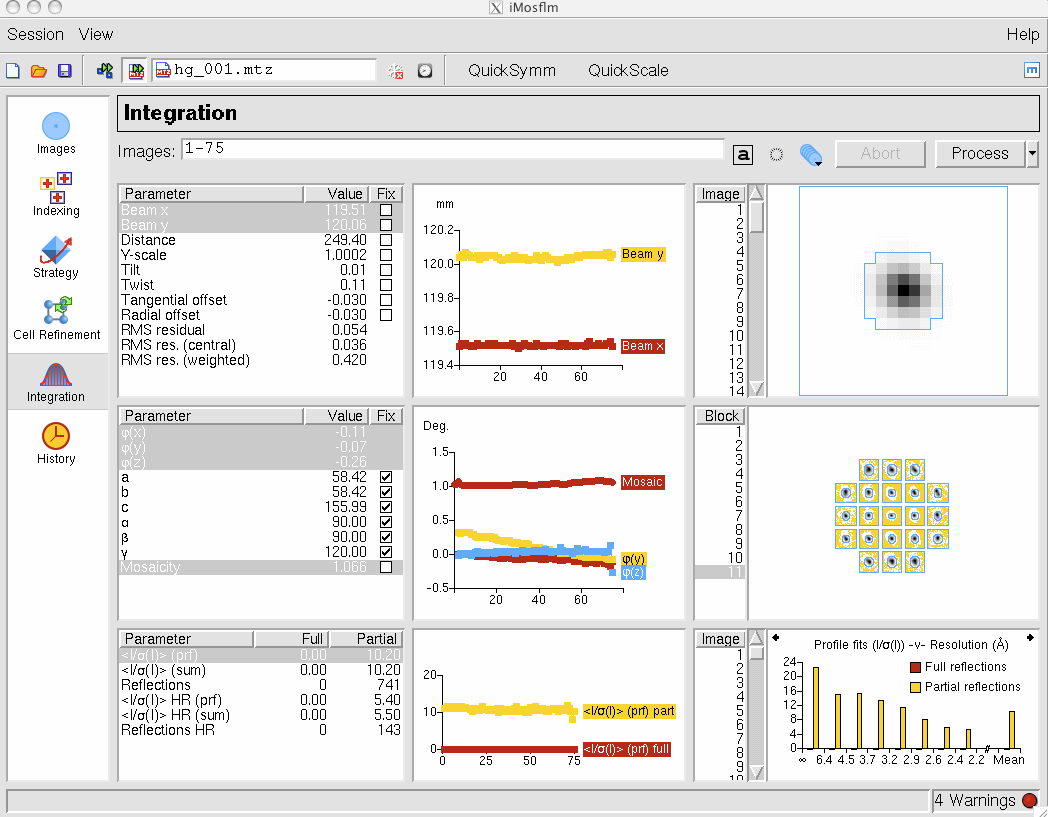
Task: Expand the Process button dropdown arrow
Action: point(1032,154)
